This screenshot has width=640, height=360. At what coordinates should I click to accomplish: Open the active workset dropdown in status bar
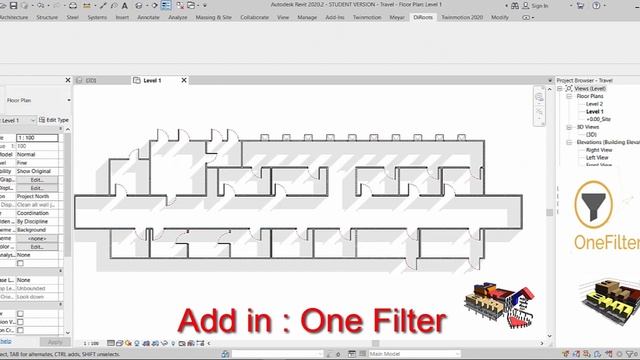point(278,354)
